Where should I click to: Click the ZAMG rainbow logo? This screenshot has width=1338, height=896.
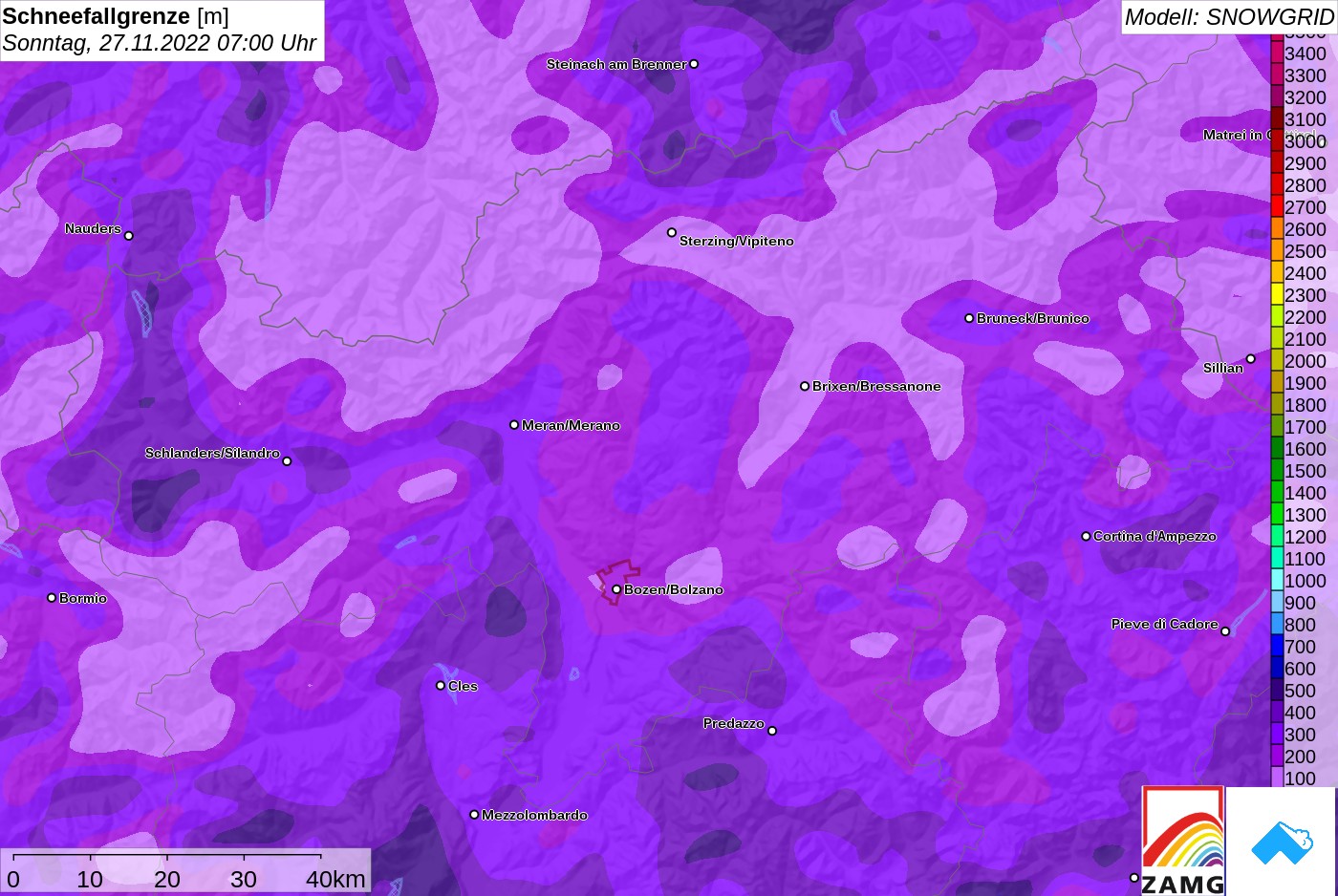(x=1183, y=841)
